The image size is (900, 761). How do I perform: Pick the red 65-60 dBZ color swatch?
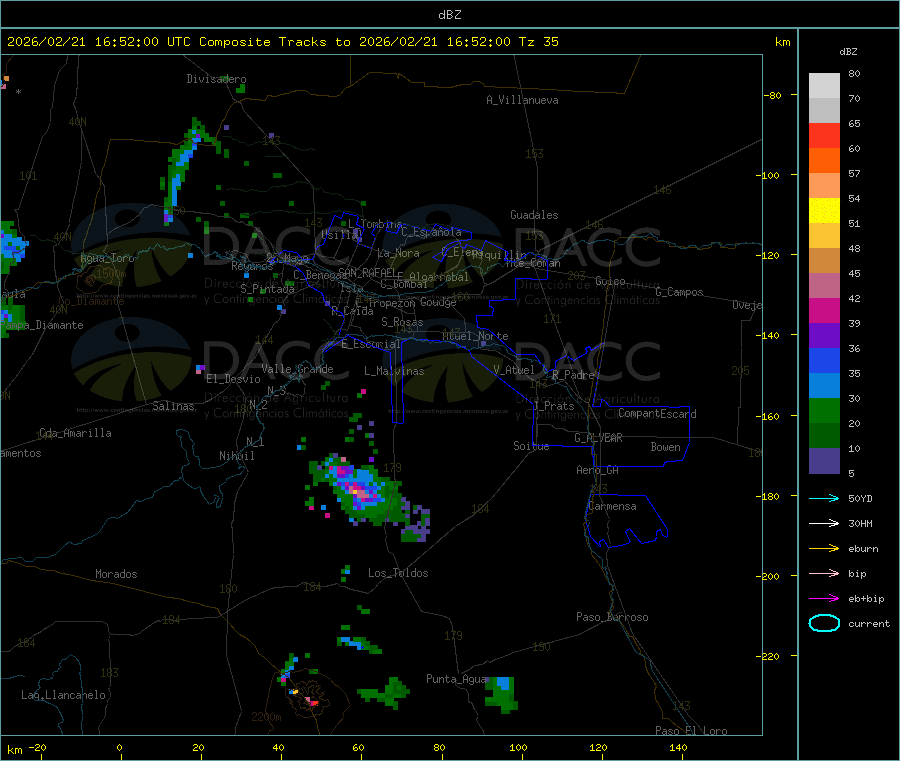824,135
